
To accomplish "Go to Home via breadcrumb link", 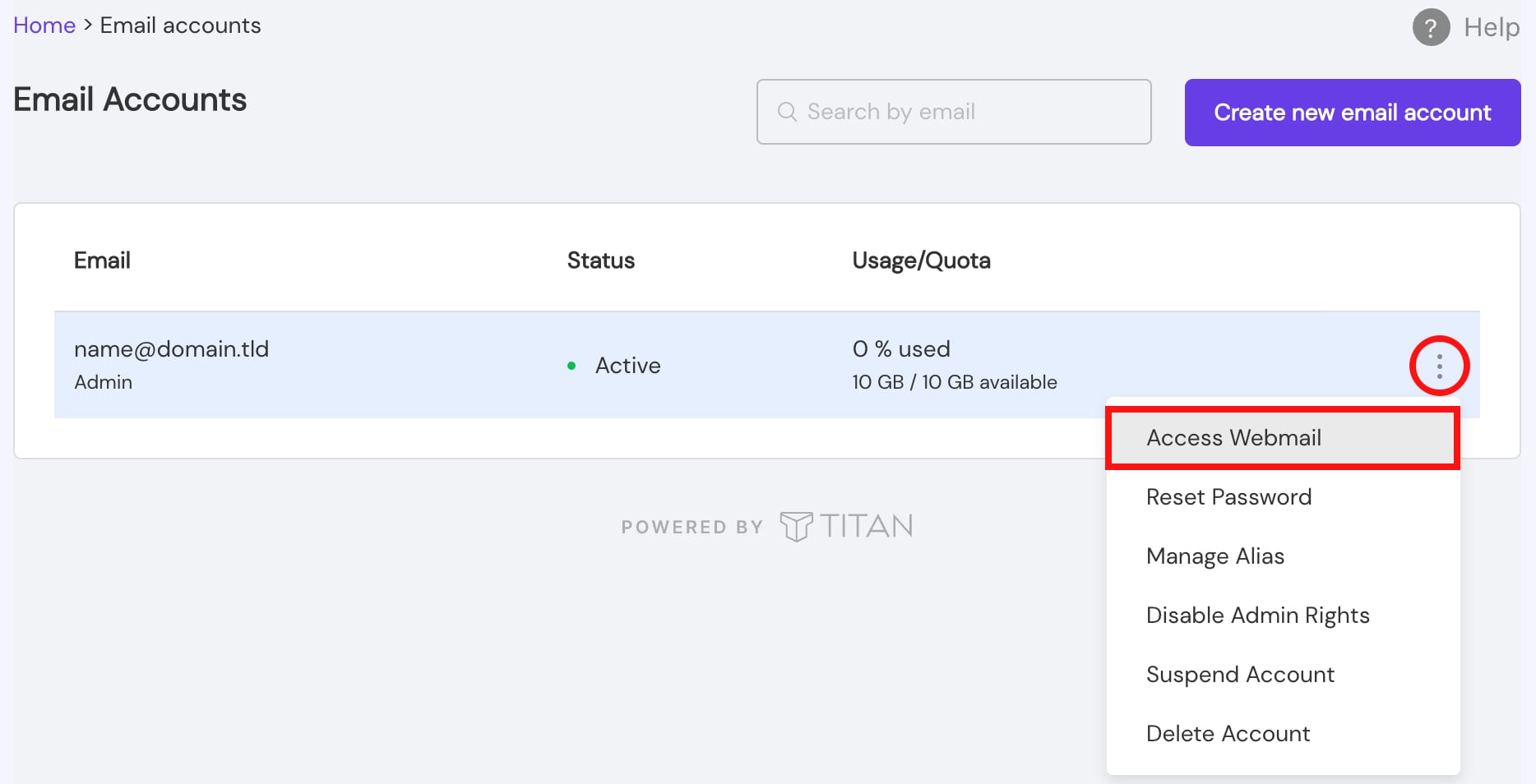I will [44, 25].
